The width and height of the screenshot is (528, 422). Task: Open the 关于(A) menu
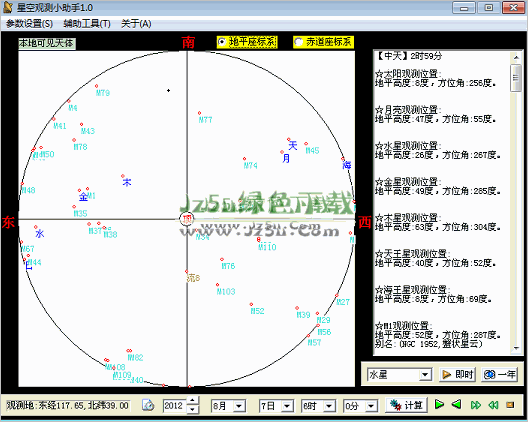(x=136, y=24)
